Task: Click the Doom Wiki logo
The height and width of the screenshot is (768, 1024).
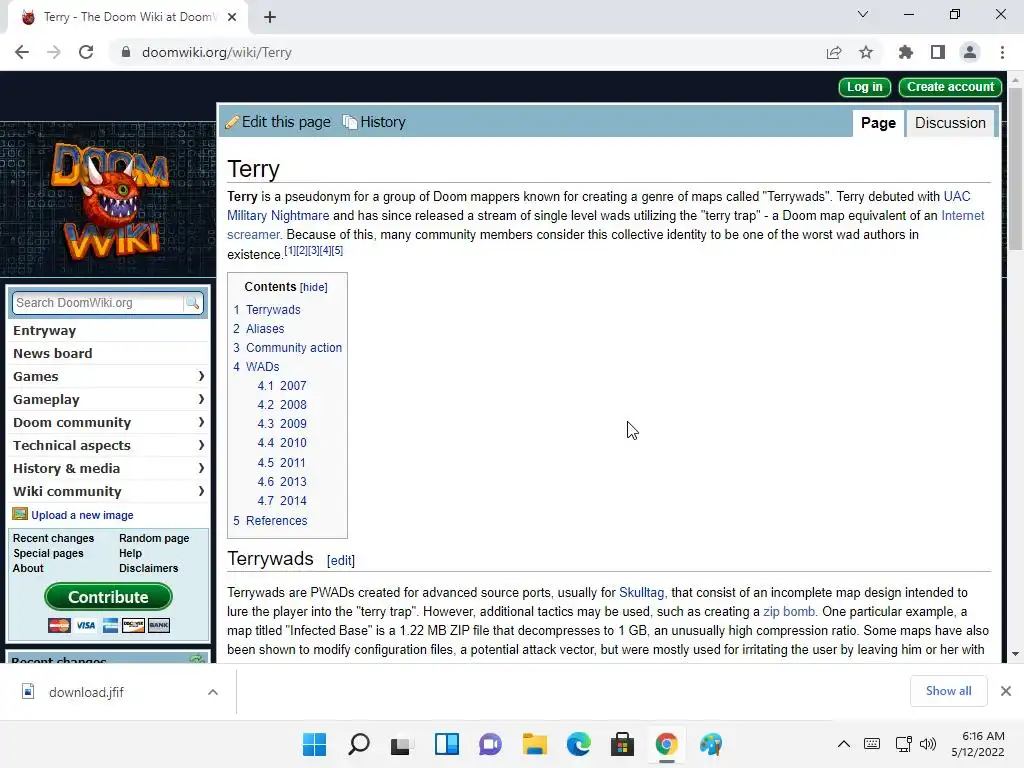Action: pyautogui.click(x=110, y=199)
